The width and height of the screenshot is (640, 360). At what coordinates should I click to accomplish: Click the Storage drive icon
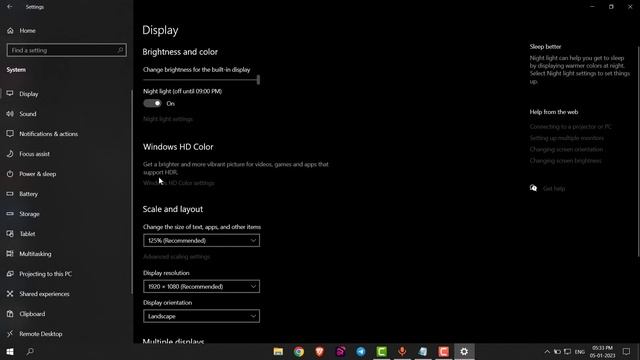point(10,214)
